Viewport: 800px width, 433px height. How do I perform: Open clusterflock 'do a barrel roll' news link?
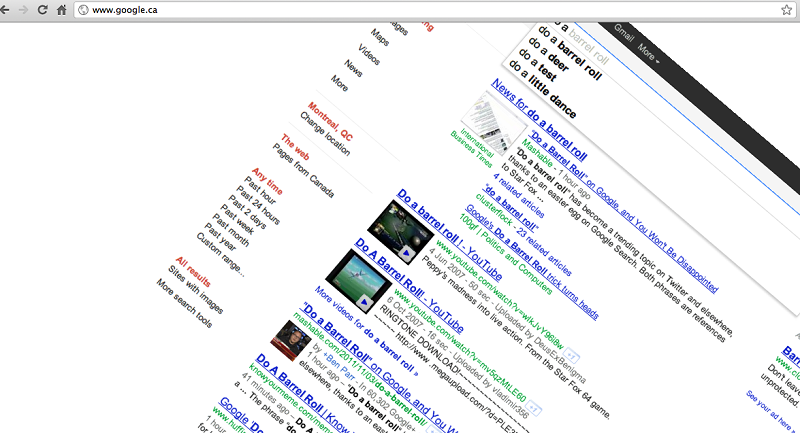click(509, 208)
